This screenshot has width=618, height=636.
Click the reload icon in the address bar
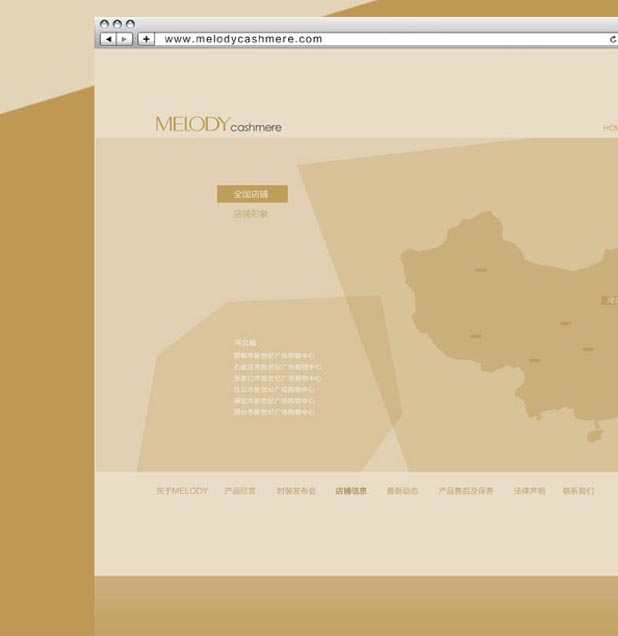(x=613, y=39)
